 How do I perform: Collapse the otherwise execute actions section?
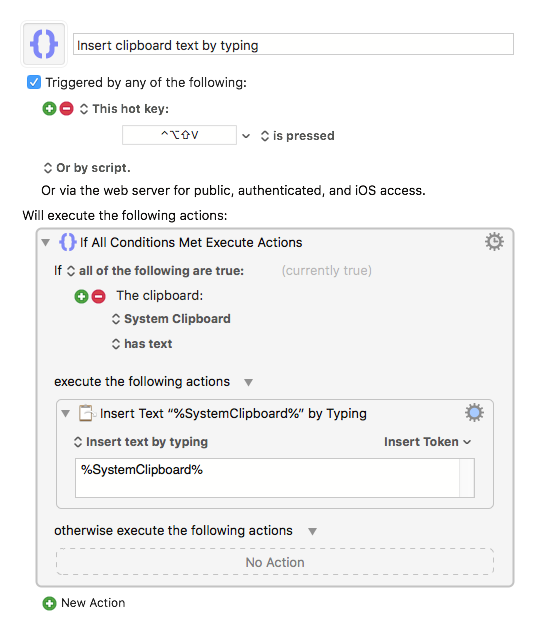click(312, 532)
